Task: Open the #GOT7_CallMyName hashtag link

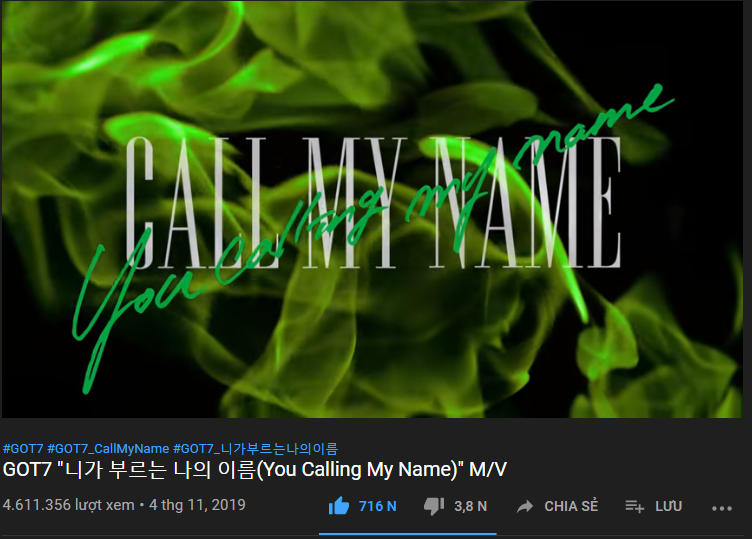Action: tap(108, 449)
